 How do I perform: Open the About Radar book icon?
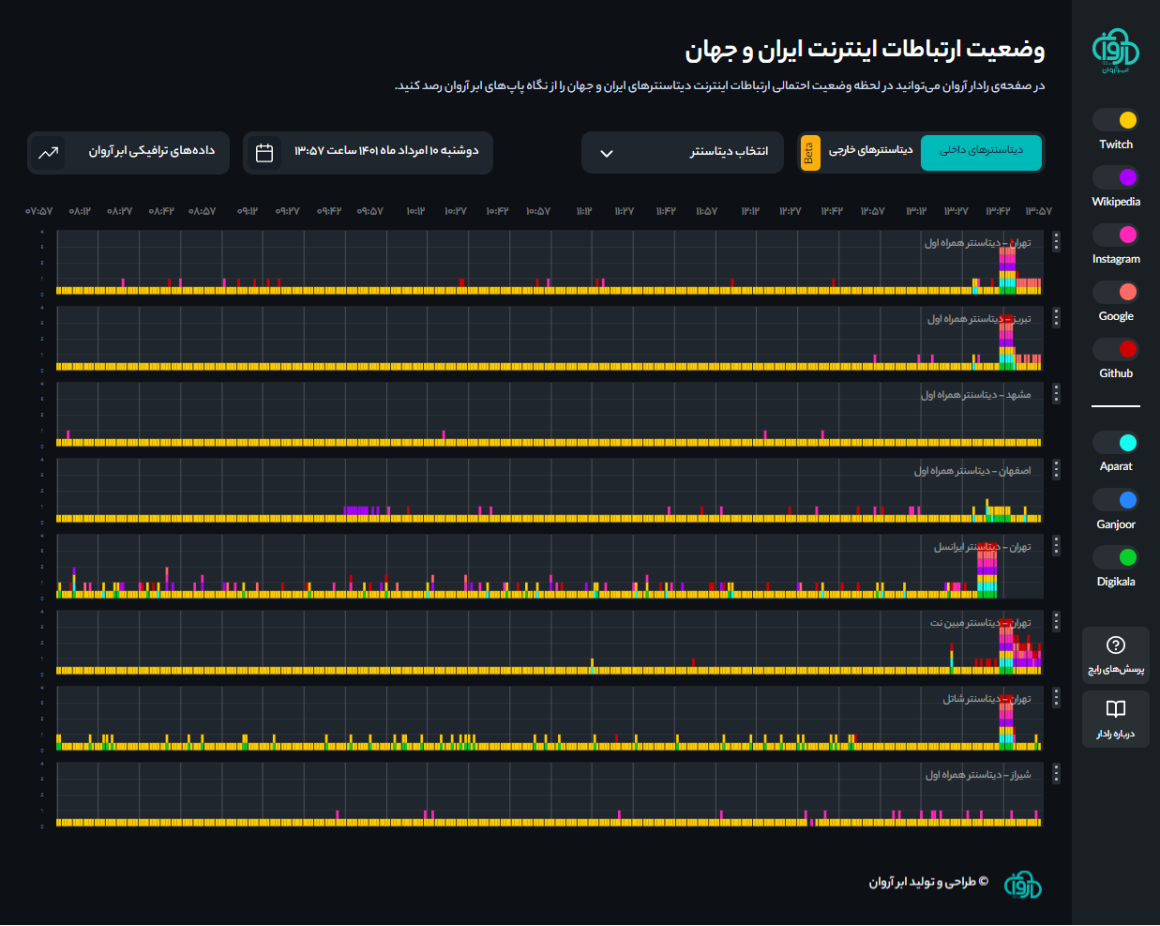(x=1116, y=709)
